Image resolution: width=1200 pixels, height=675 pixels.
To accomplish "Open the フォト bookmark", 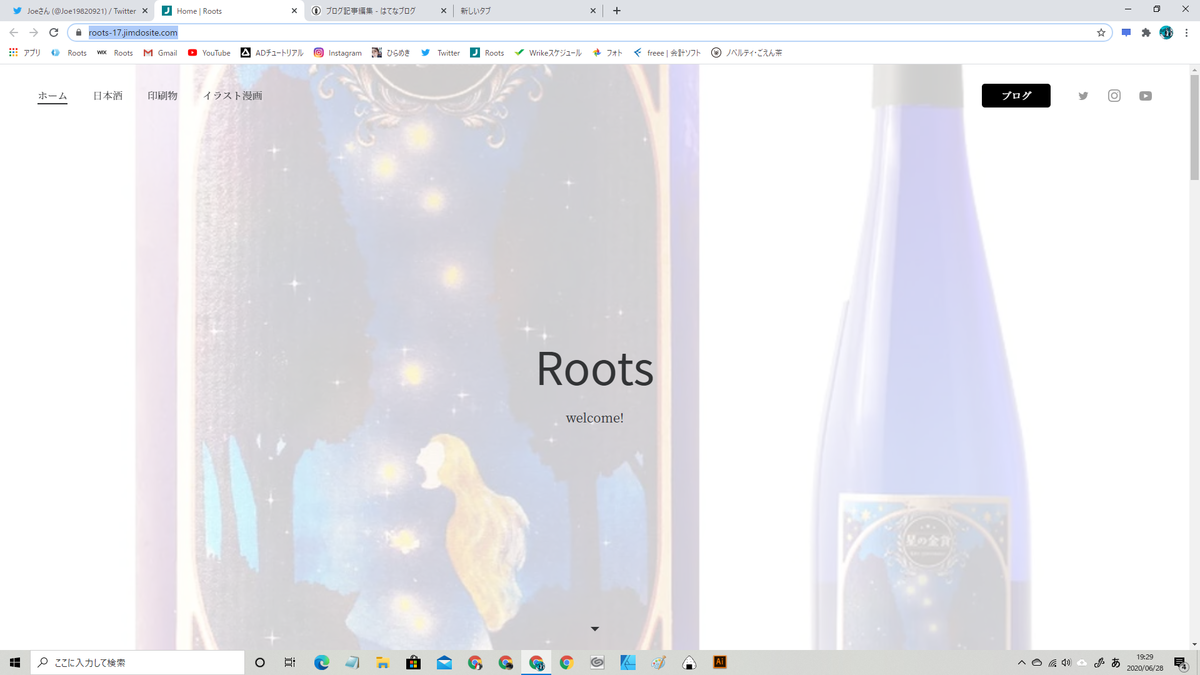I will pos(607,53).
